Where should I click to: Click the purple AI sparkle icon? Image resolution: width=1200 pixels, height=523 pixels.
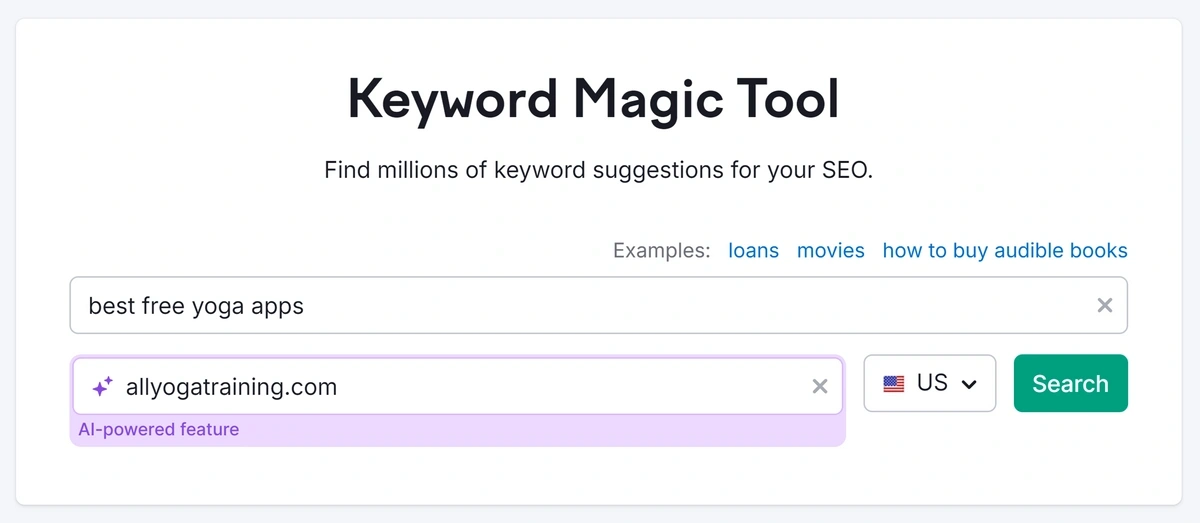102,386
